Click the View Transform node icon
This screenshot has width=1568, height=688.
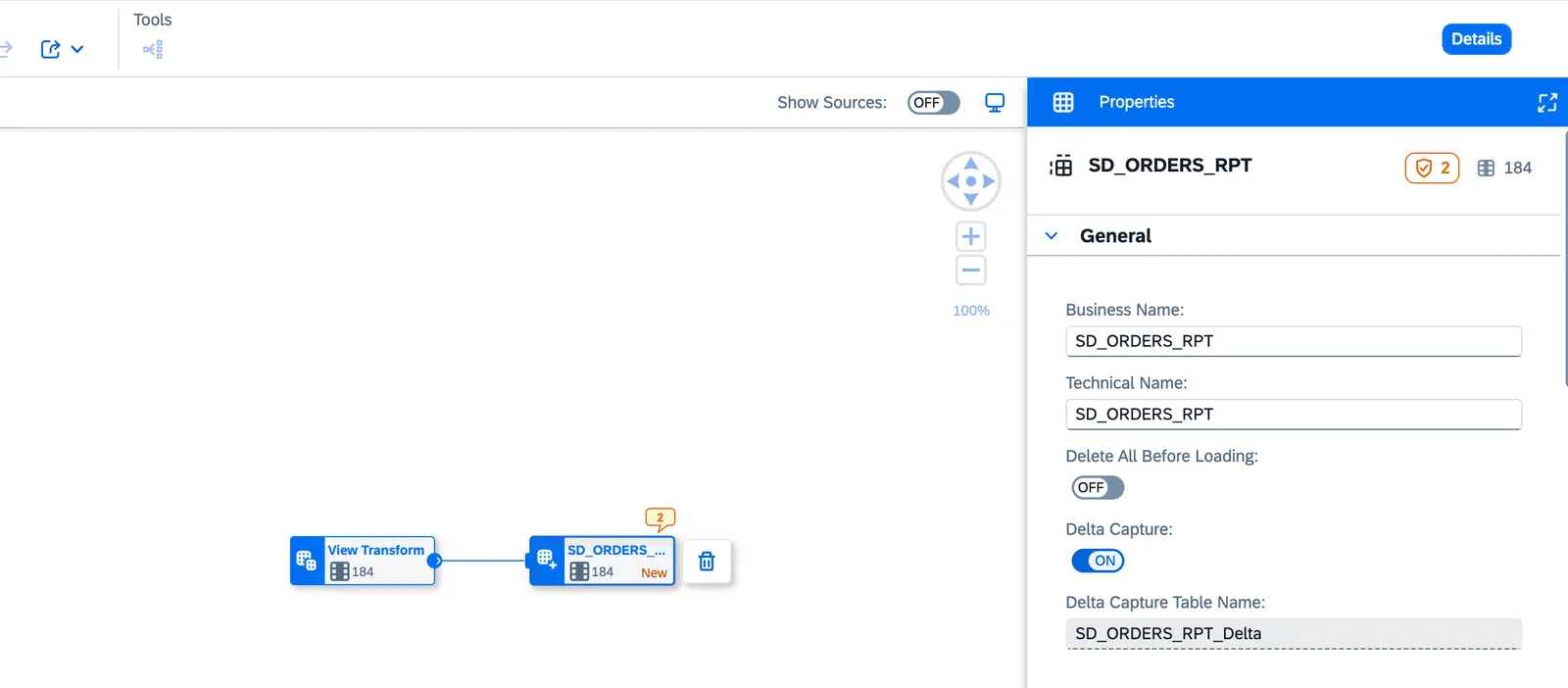pos(307,561)
